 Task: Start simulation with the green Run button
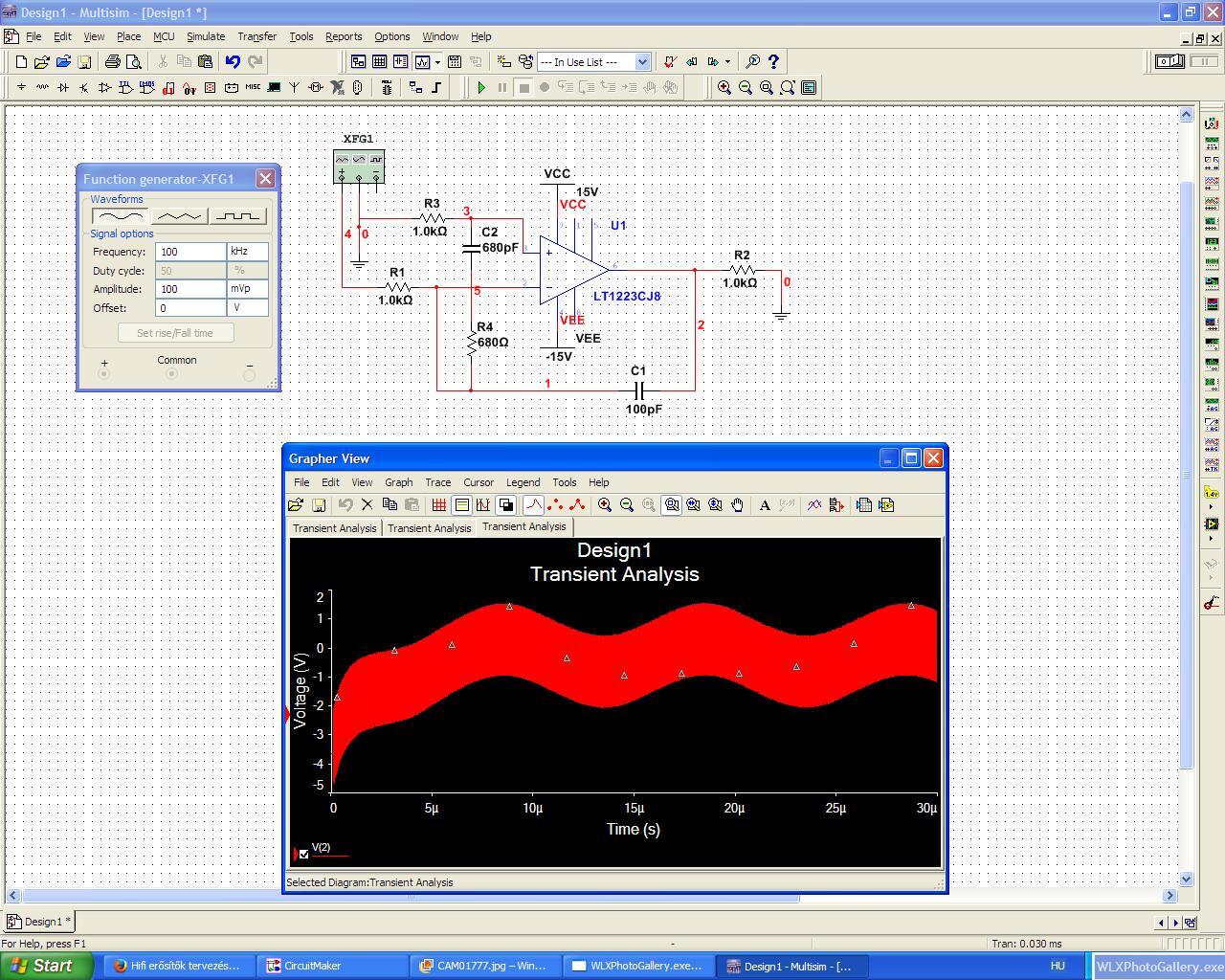(481, 87)
